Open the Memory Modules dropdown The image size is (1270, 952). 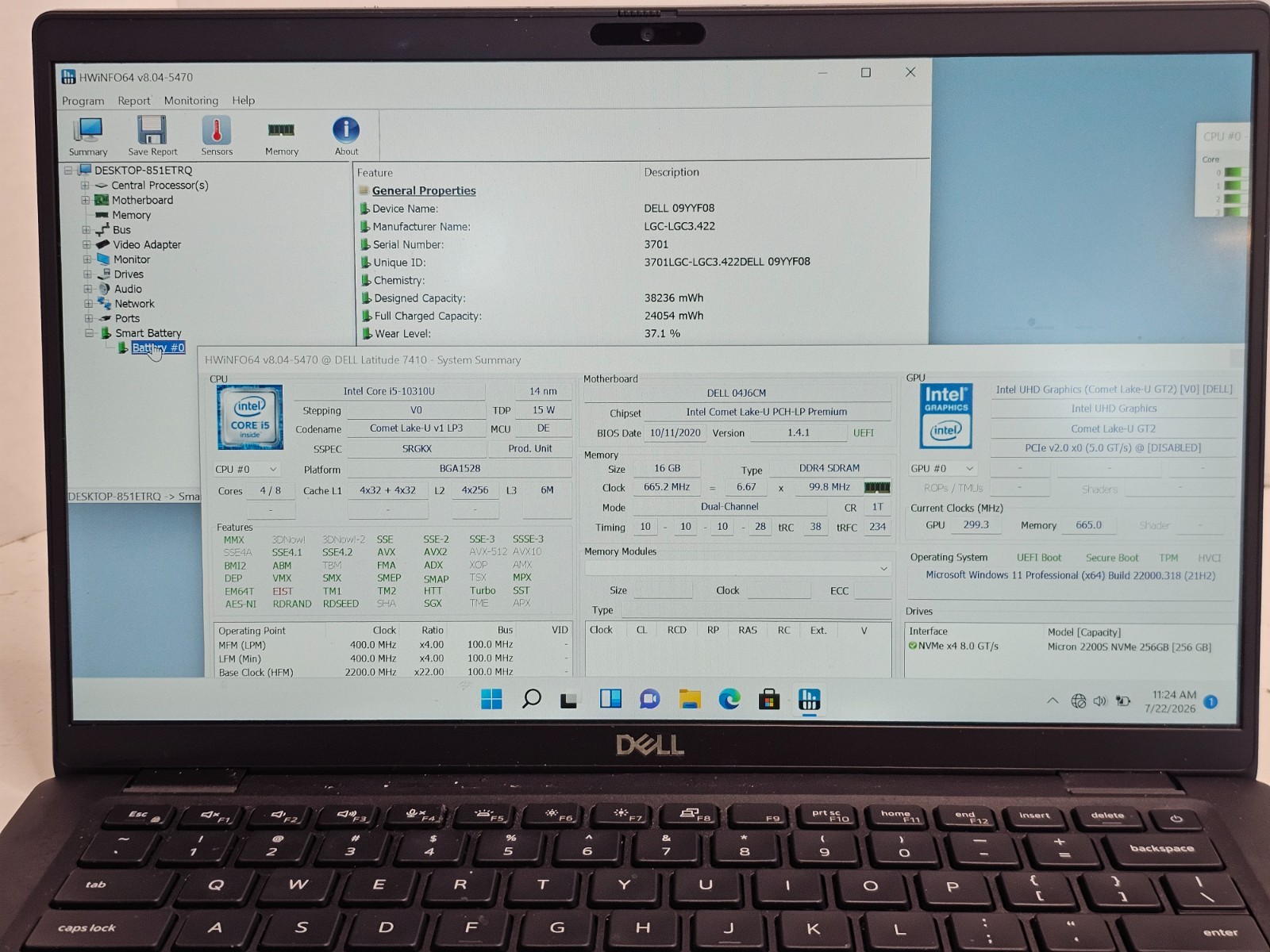point(737,568)
